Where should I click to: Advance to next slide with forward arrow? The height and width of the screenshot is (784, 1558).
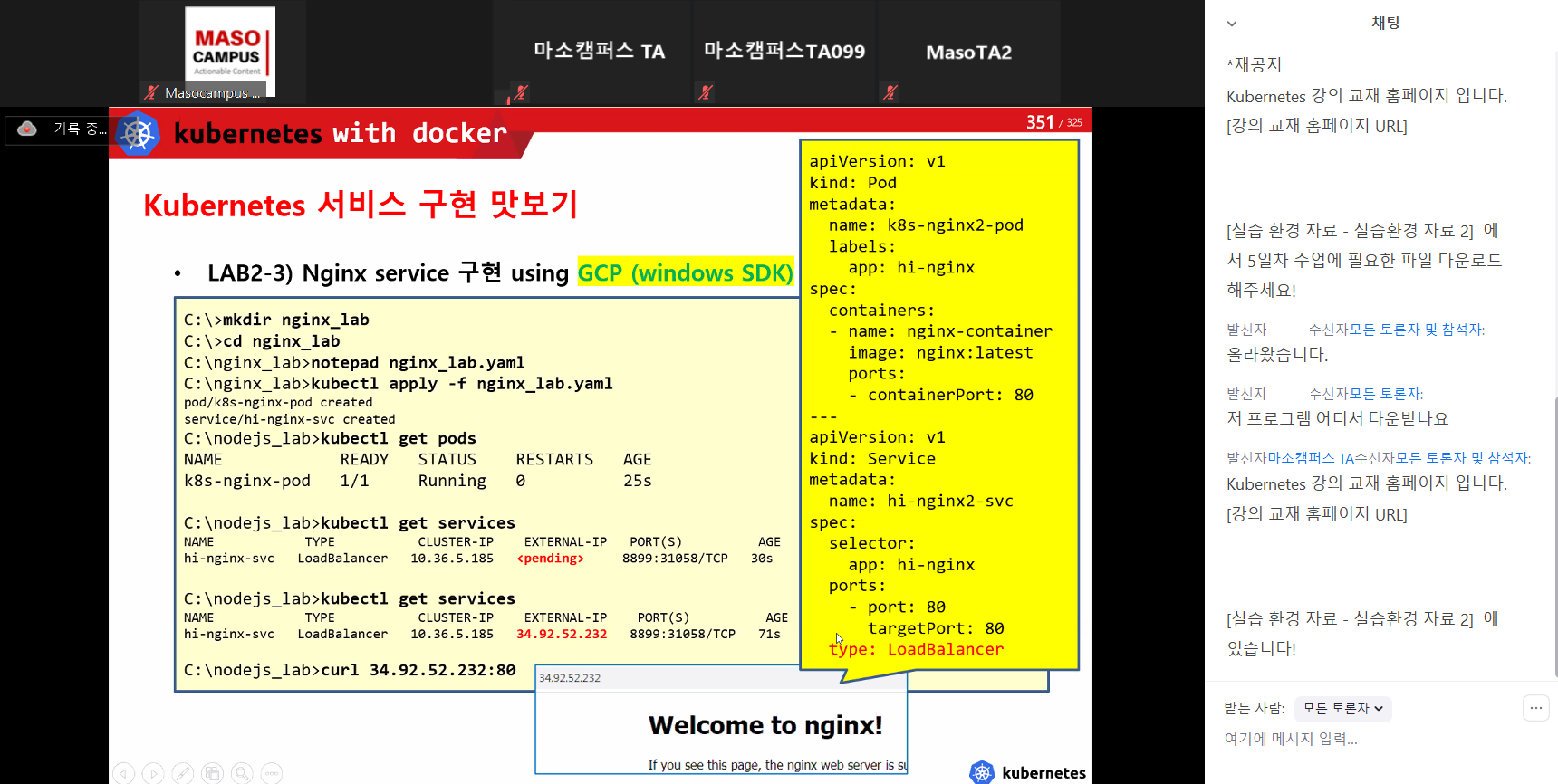click(x=153, y=773)
